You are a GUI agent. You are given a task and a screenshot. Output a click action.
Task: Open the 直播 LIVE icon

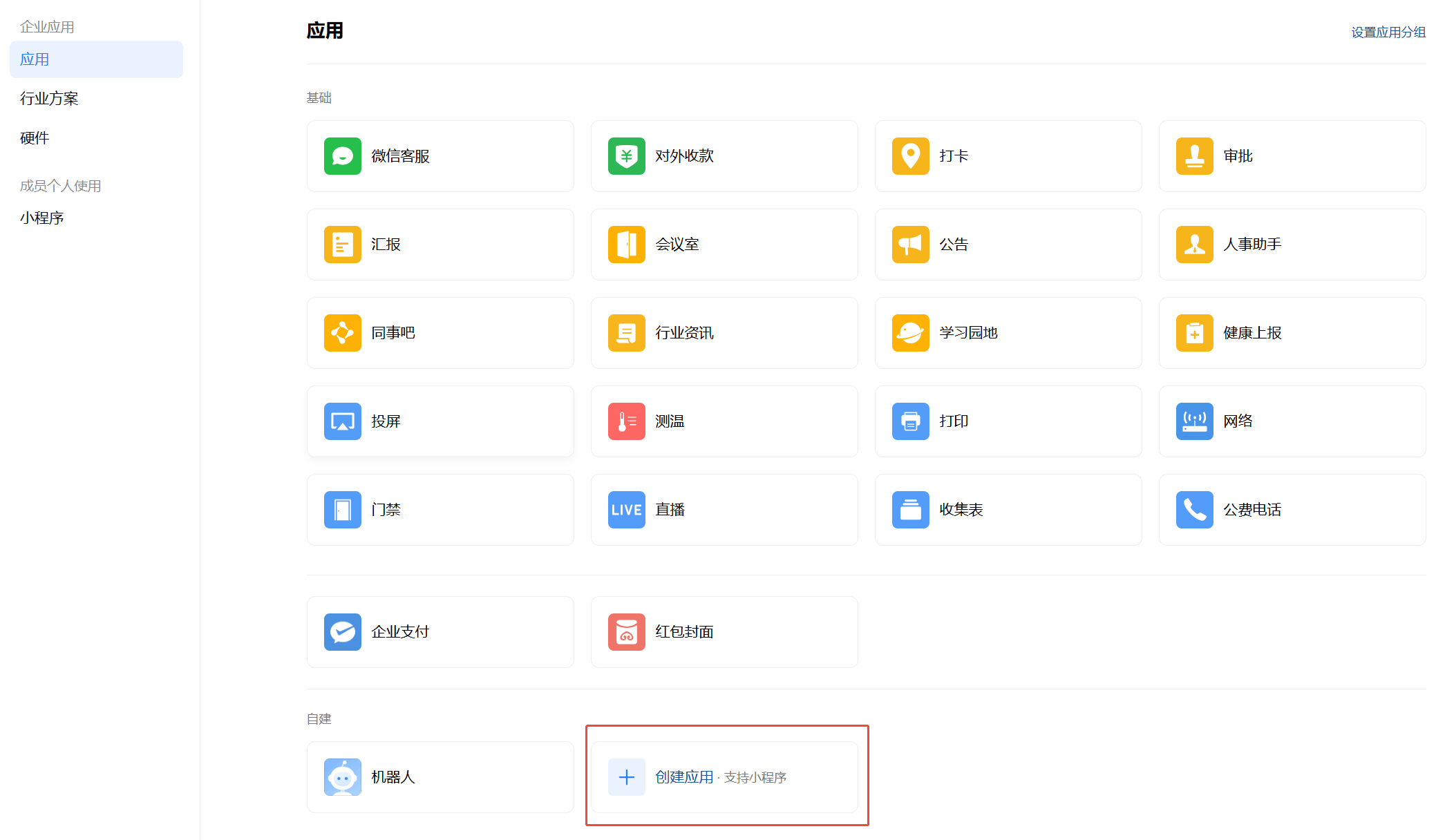(626, 510)
